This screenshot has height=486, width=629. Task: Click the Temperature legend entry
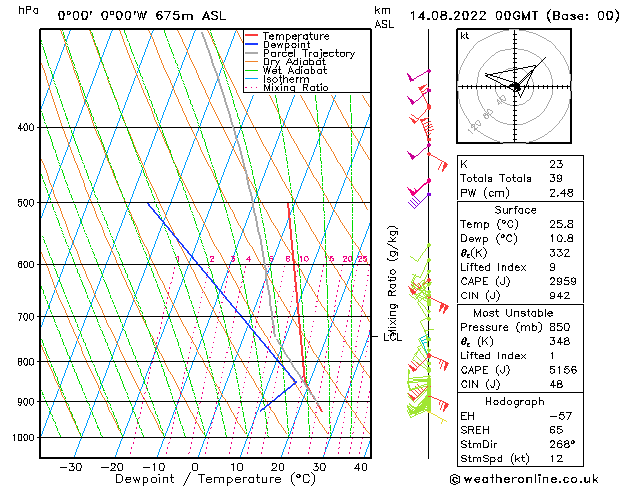point(287,36)
